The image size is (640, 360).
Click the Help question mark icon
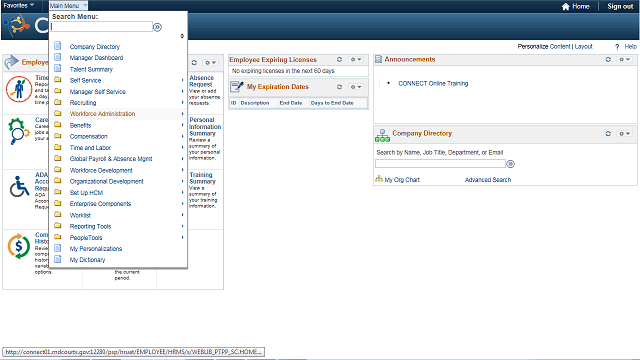[x=617, y=47]
